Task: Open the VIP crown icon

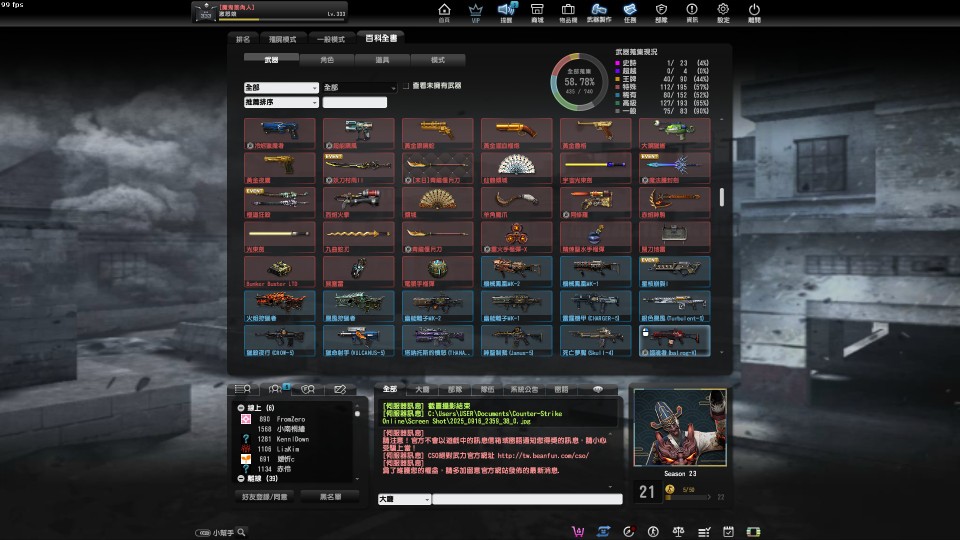Action: 476,12
